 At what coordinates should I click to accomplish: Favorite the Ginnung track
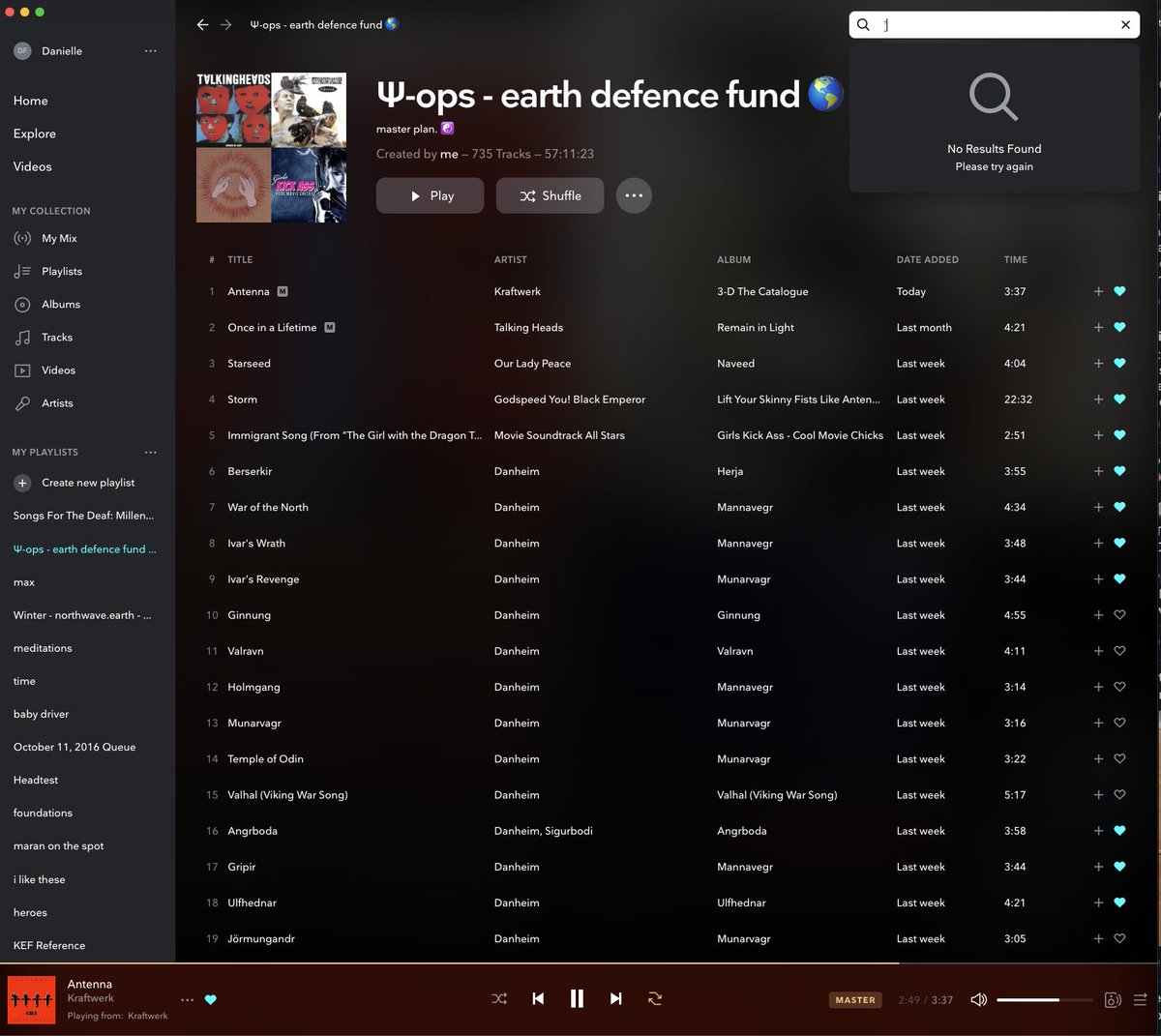[x=1119, y=615]
